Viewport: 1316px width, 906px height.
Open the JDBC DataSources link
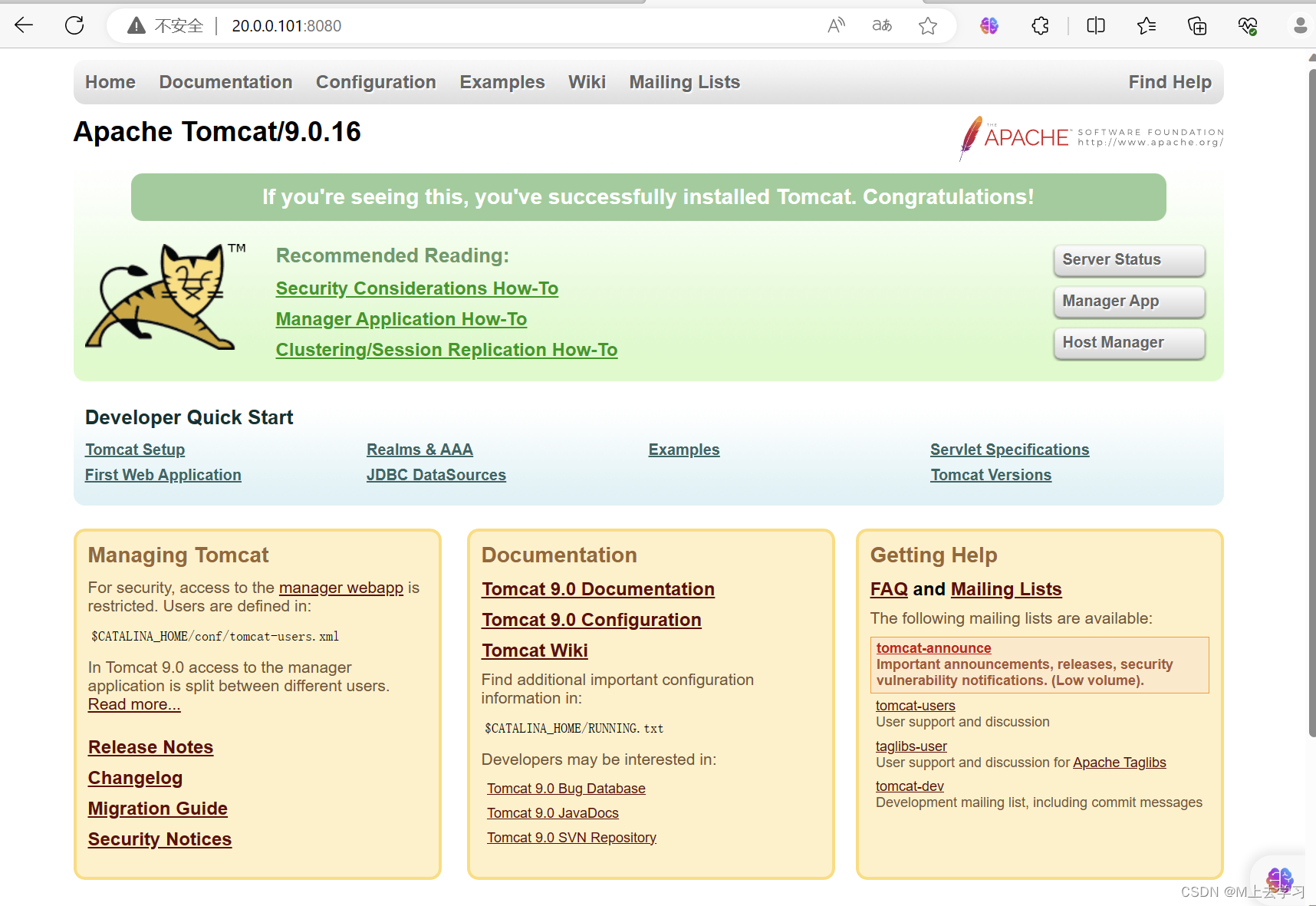click(x=436, y=475)
